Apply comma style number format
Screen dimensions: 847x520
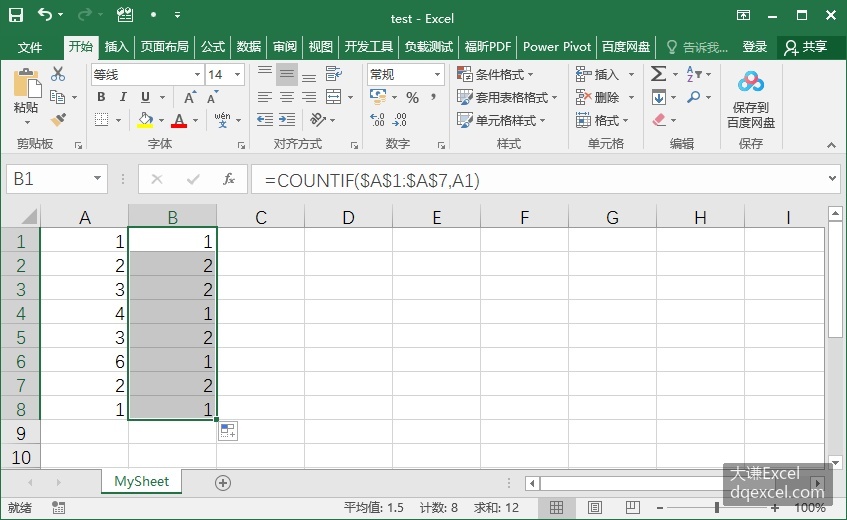(433, 98)
